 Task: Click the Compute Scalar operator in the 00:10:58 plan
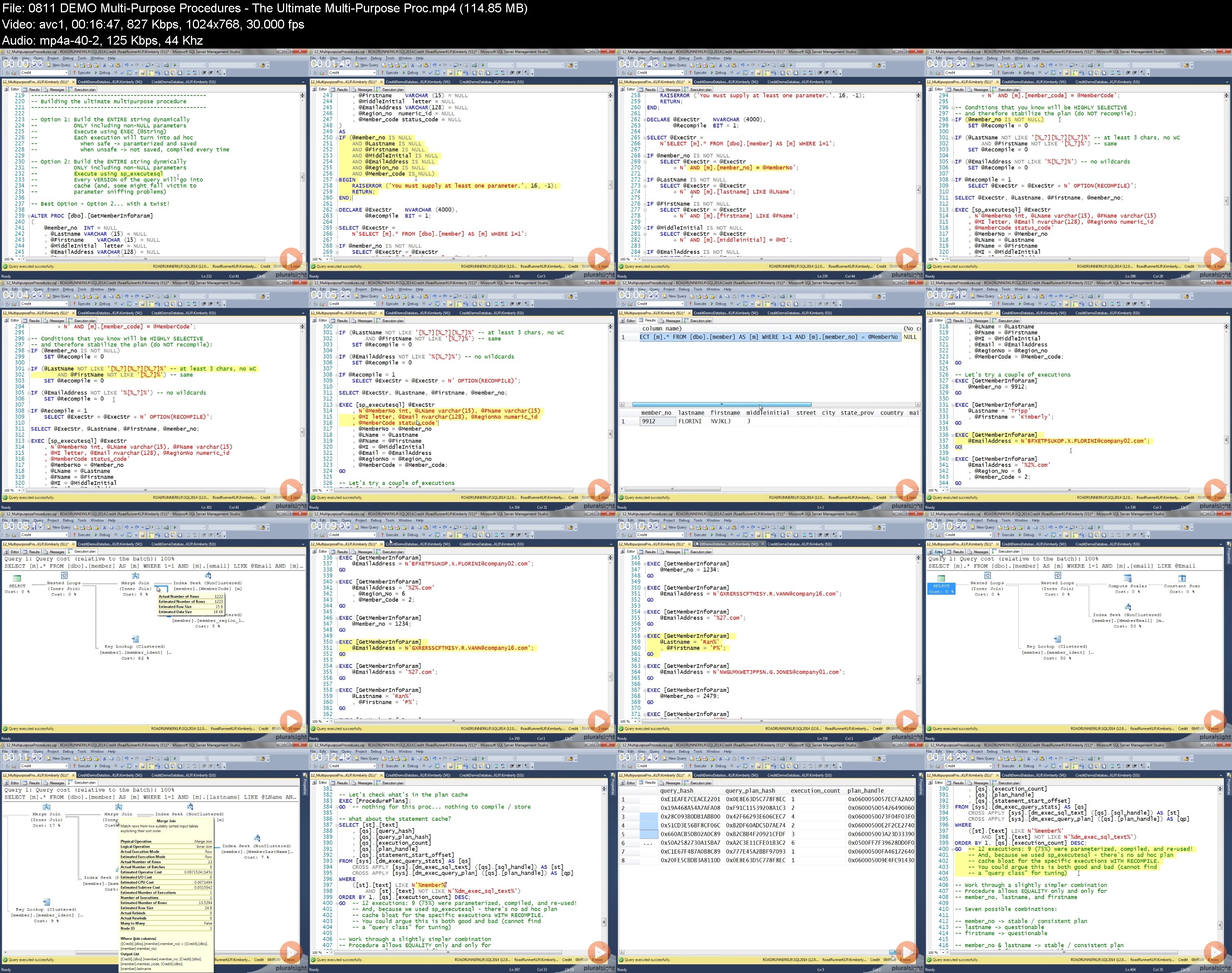(1127, 584)
